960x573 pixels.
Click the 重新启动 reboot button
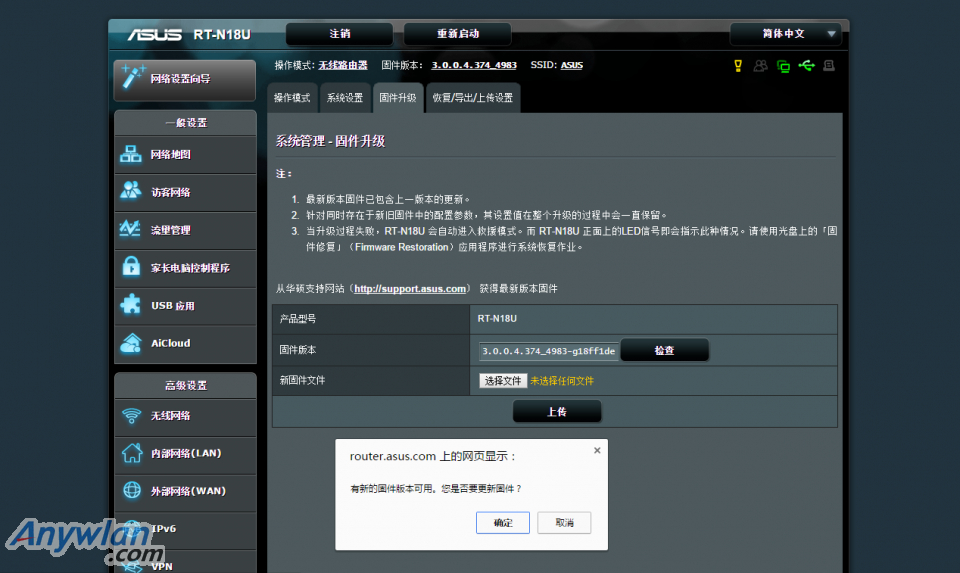[x=457, y=34]
